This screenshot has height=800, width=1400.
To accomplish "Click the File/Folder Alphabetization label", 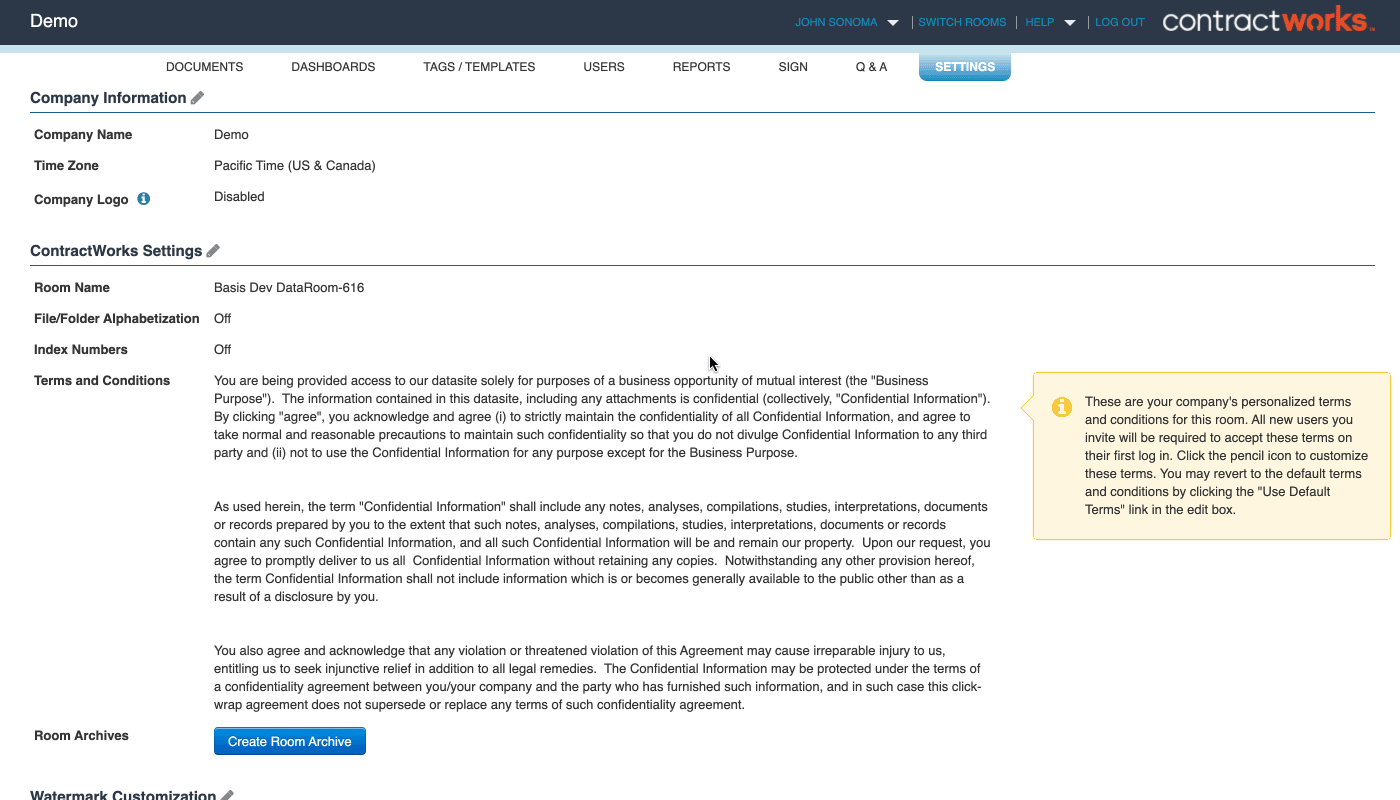I will [117, 319].
